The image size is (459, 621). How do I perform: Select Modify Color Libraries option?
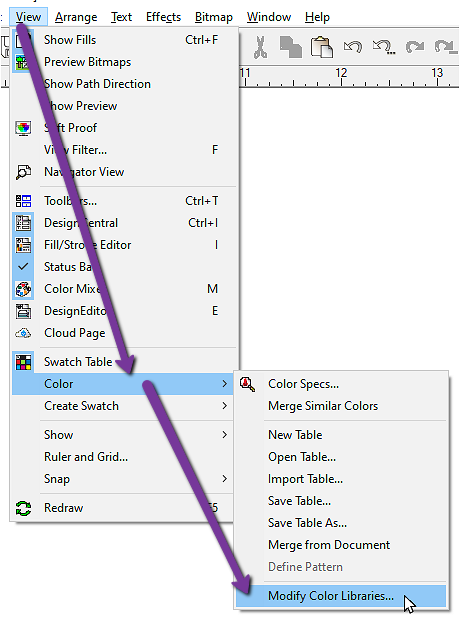341,596
